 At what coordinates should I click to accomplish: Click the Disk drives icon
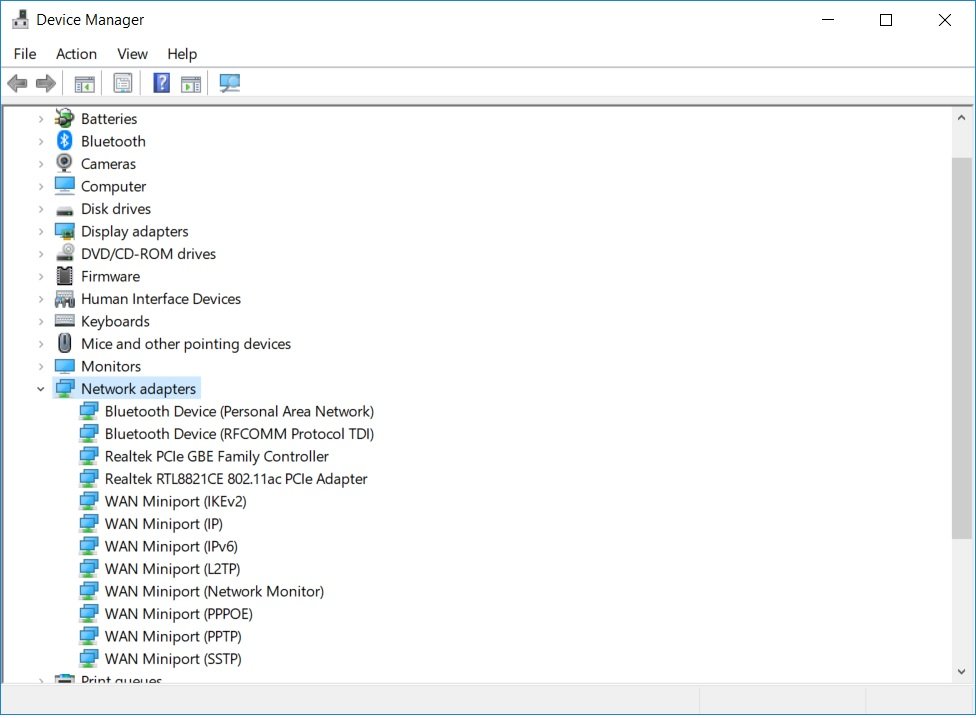(x=65, y=210)
